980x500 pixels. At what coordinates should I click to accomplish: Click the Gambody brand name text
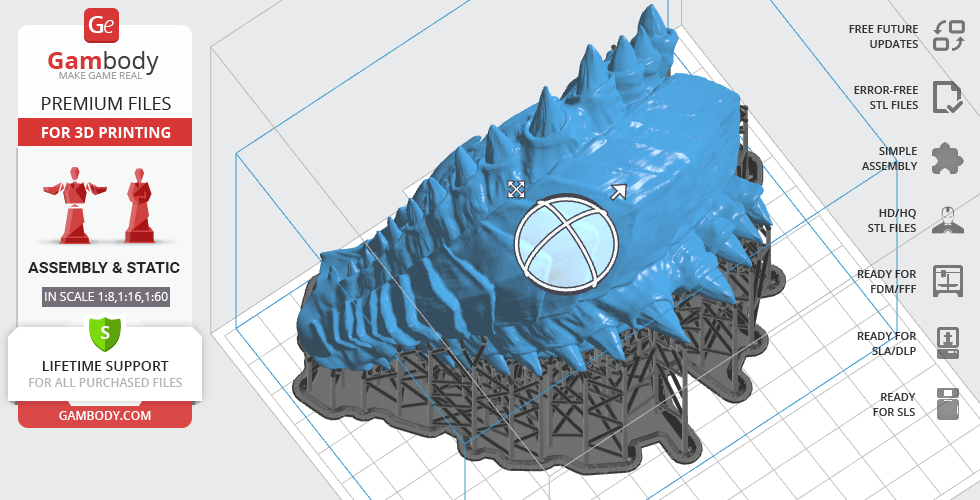tap(105, 62)
